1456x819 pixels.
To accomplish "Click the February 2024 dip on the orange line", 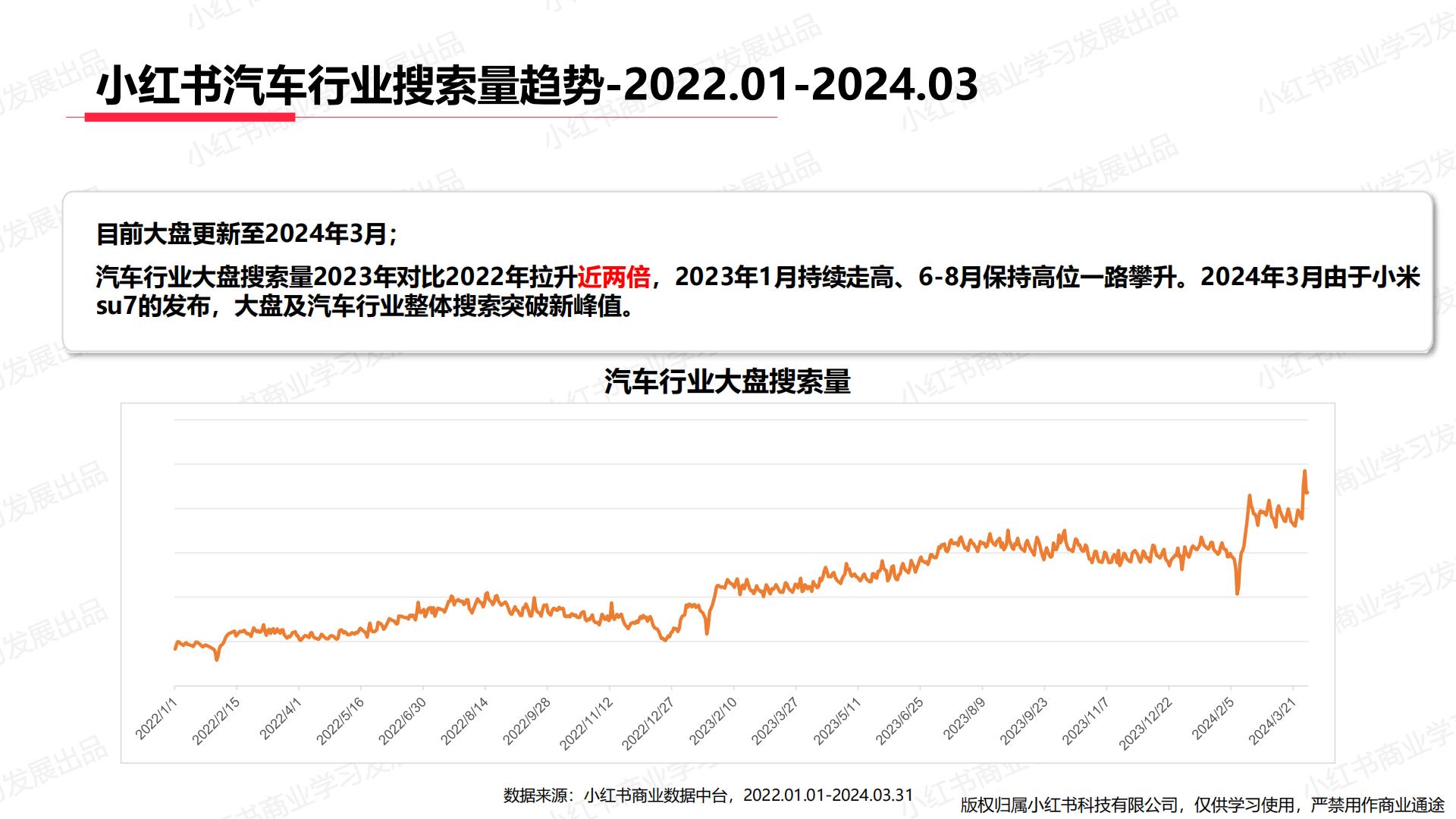I will click(1237, 592).
